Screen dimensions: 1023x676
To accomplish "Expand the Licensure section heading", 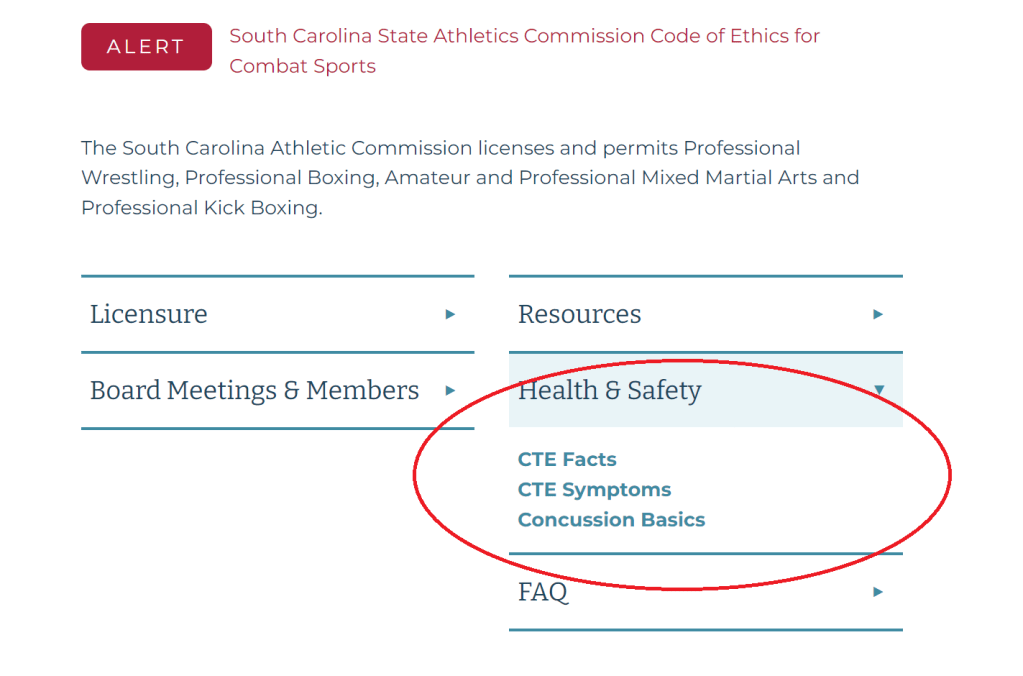I will click(x=149, y=314).
